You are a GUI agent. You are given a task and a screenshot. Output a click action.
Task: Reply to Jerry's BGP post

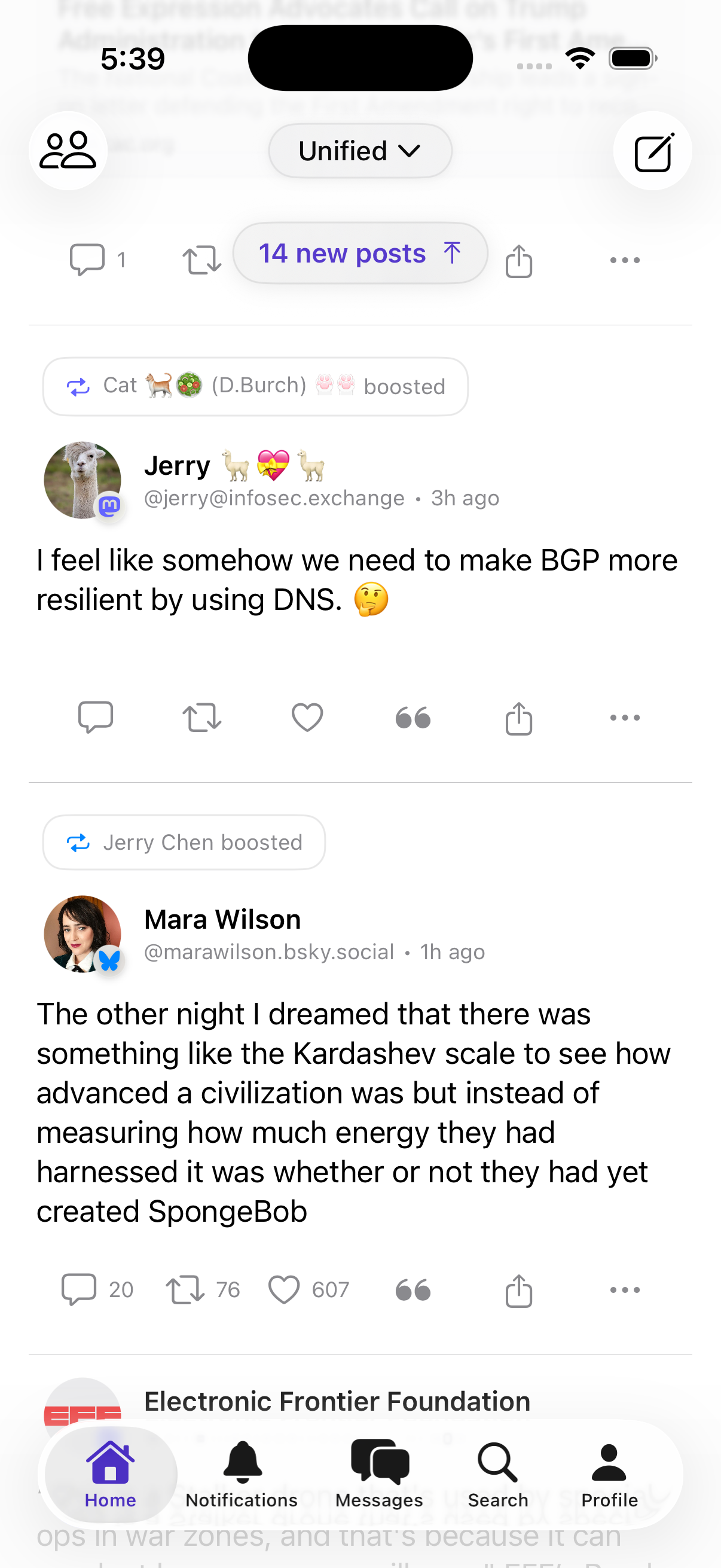[x=96, y=717]
